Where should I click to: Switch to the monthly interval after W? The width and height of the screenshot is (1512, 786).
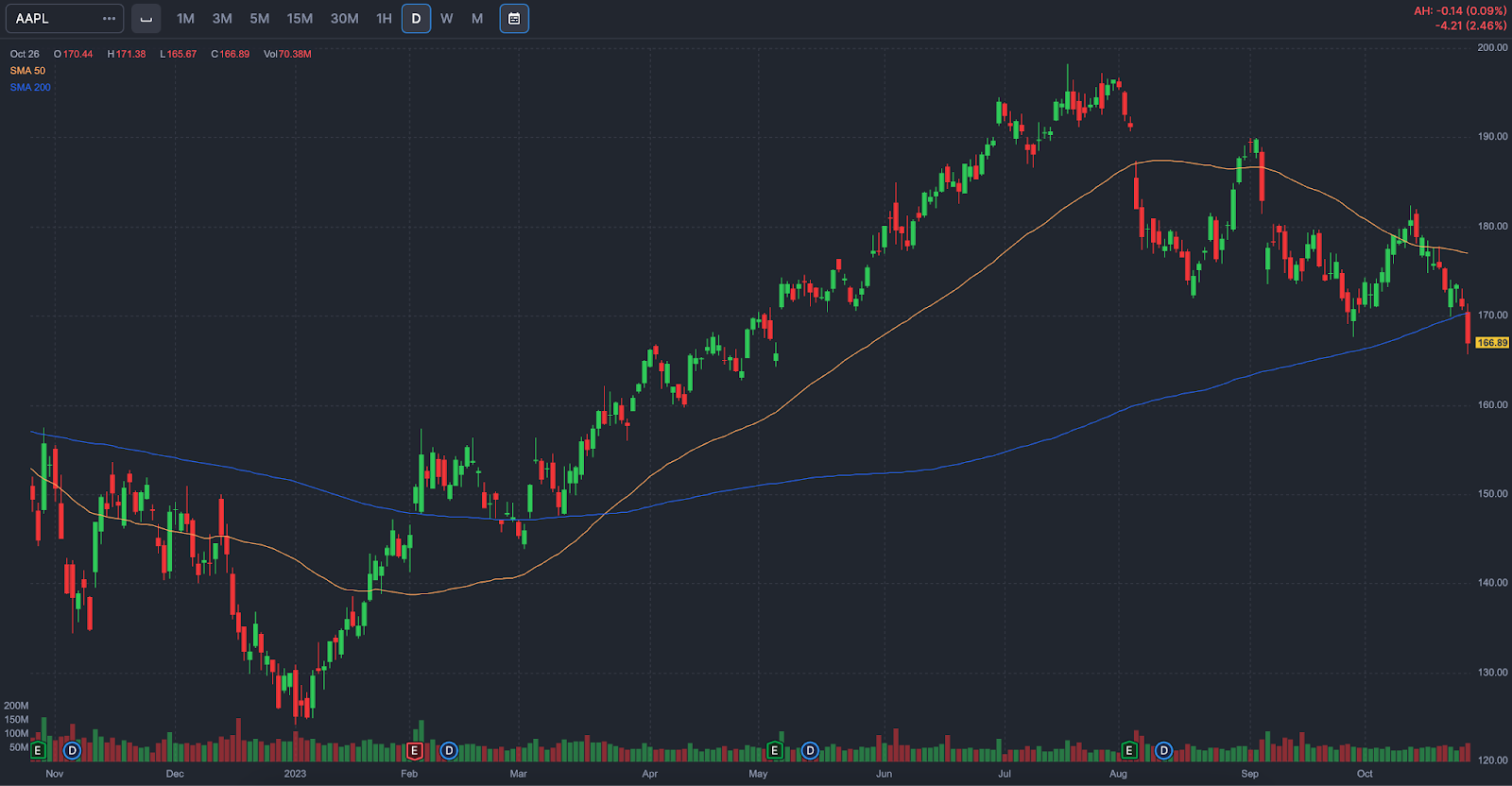click(477, 19)
